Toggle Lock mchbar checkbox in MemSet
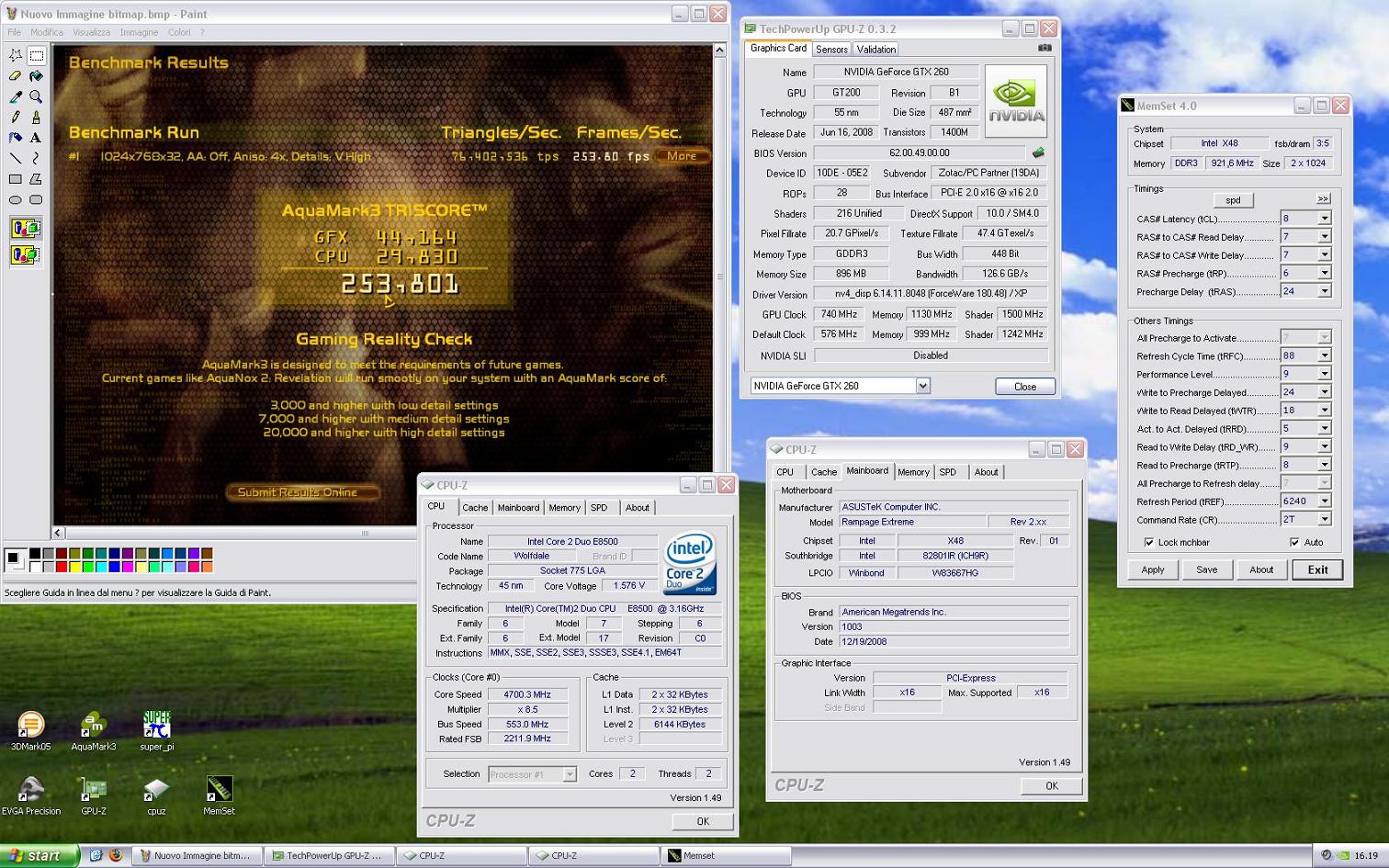The width and height of the screenshot is (1389, 868). [x=1148, y=542]
